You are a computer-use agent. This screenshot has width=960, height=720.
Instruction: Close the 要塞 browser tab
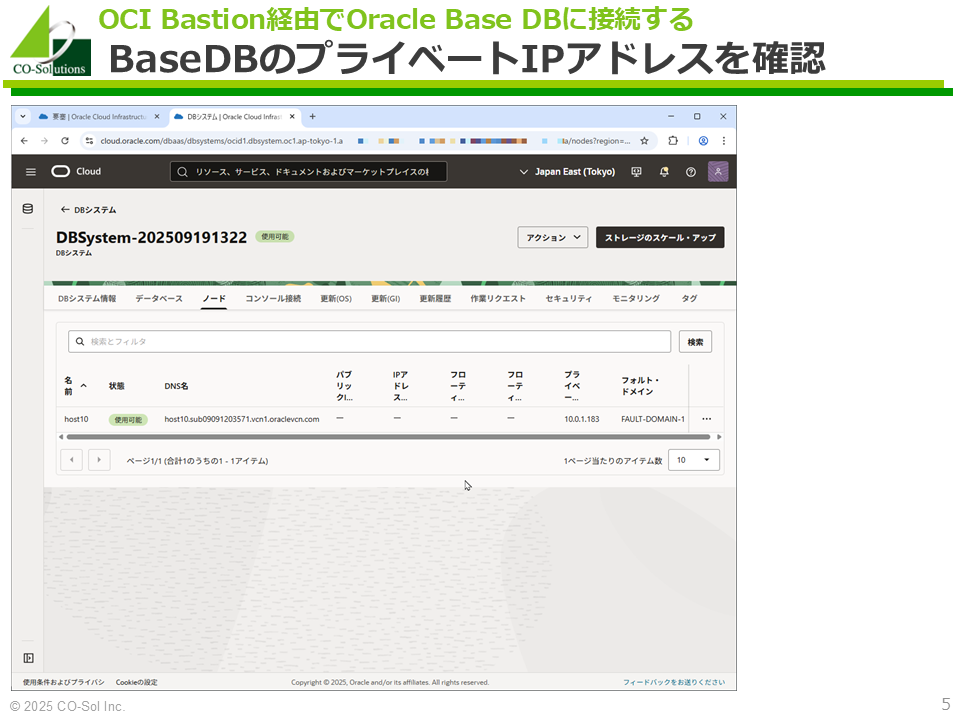pyautogui.click(x=157, y=116)
